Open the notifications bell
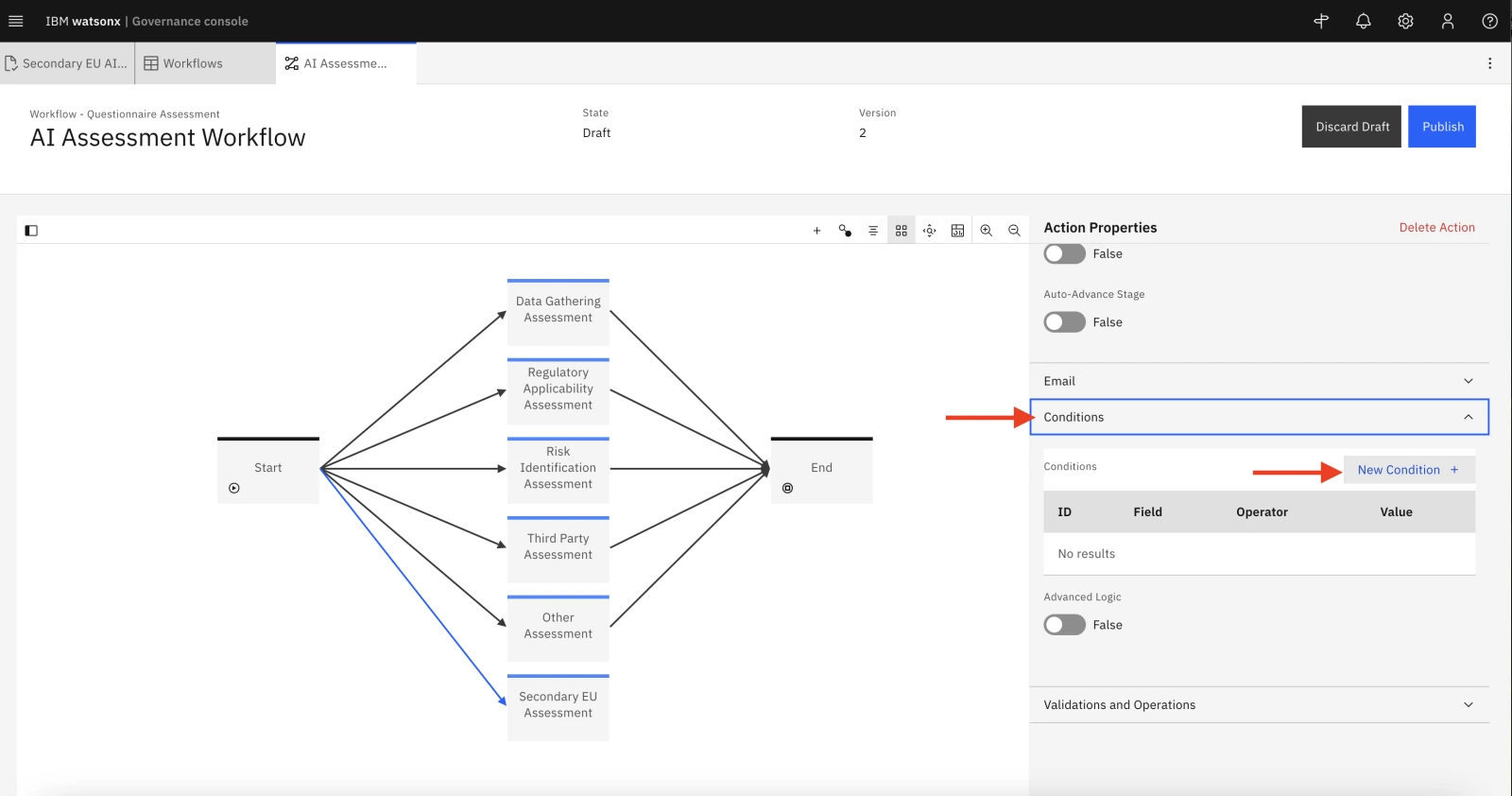 1363,21
